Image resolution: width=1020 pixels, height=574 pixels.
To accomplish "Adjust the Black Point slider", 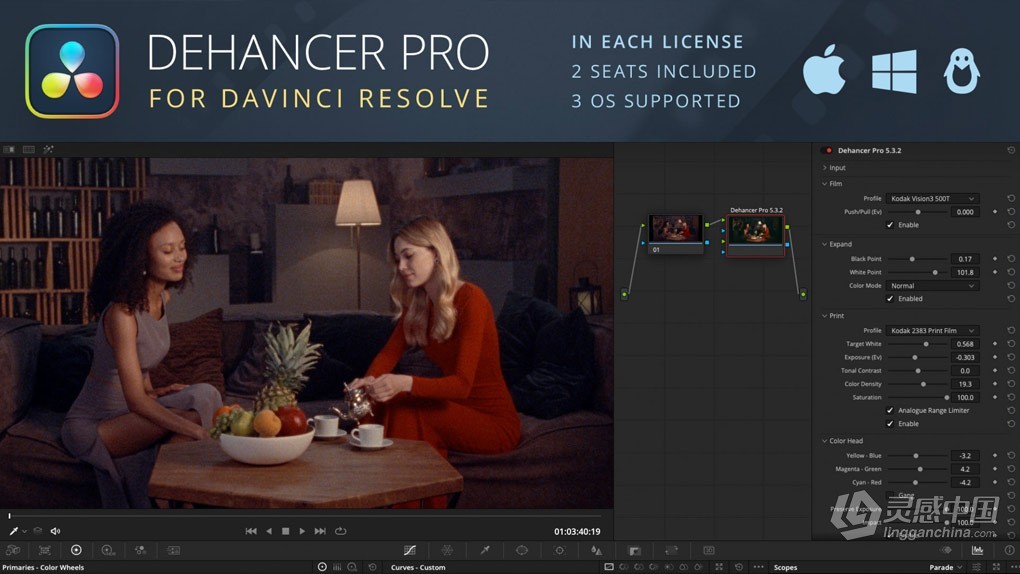I will (x=918, y=259).
